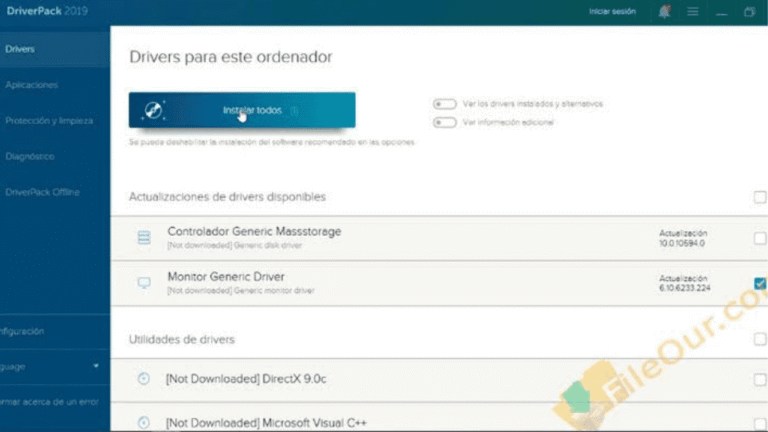Check the Actualizaciones de drivers disponibles checkbox

point(760,197)
